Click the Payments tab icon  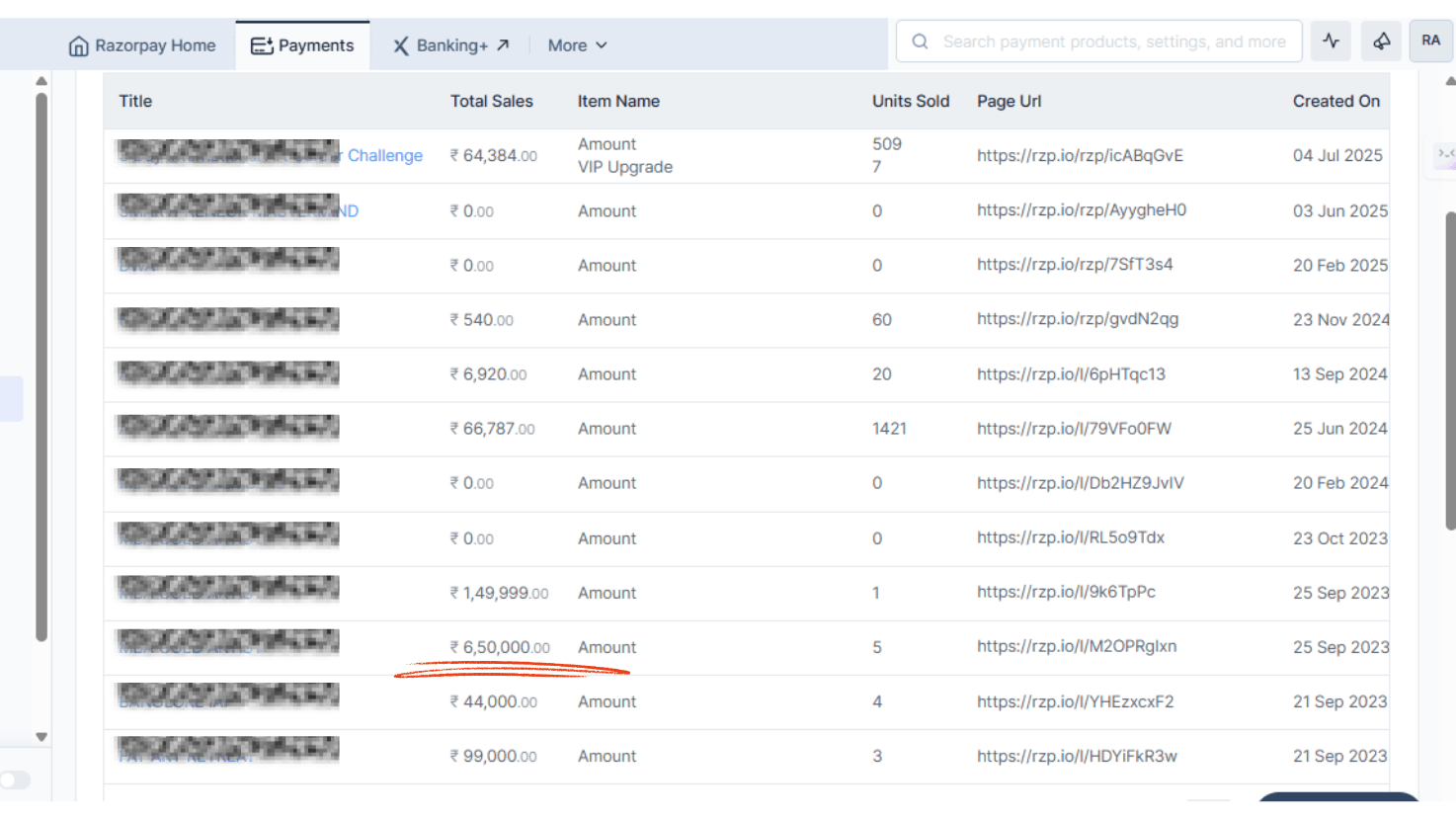[x=261, y=45]
